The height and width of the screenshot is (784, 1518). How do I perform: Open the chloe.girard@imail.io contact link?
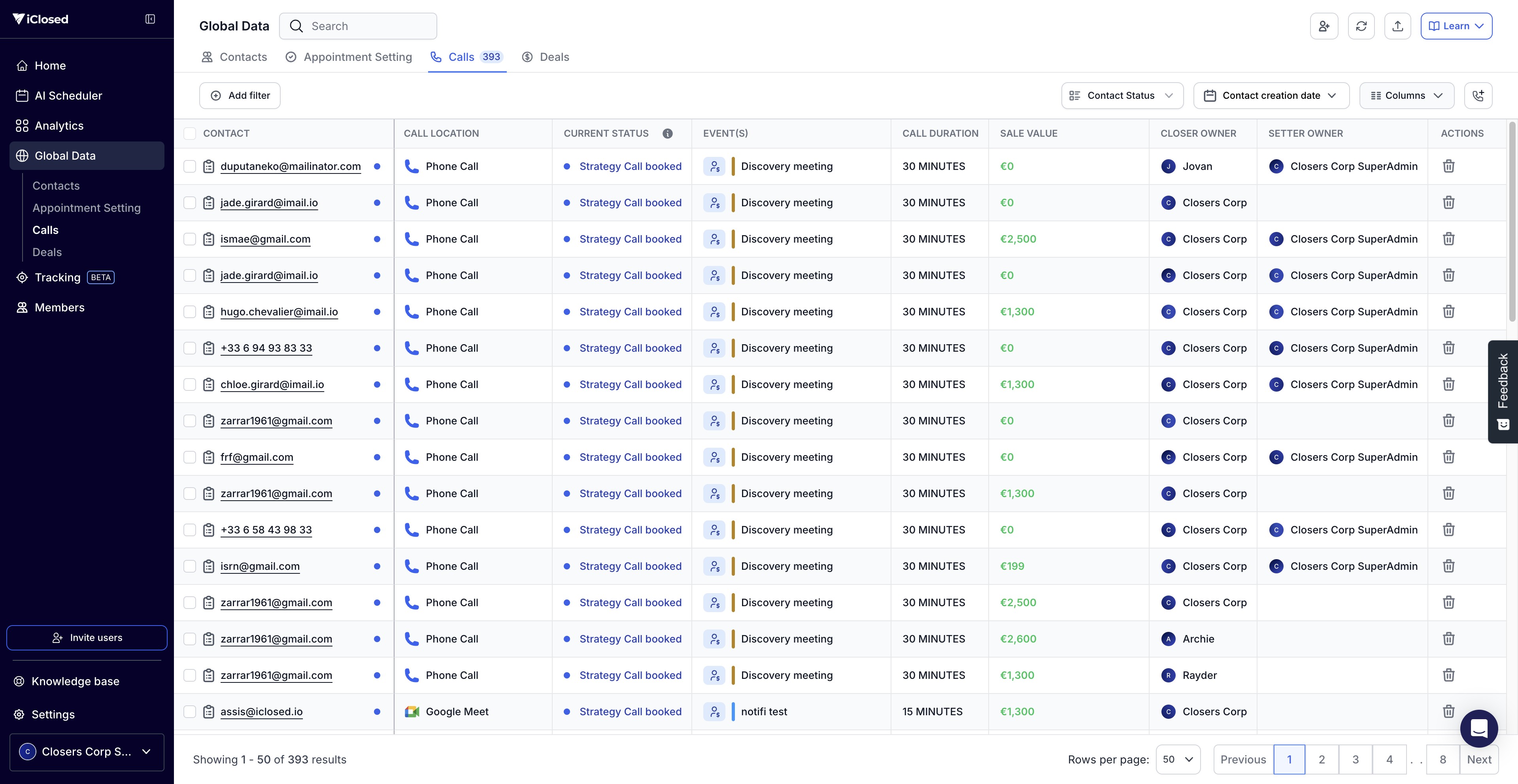272,384
